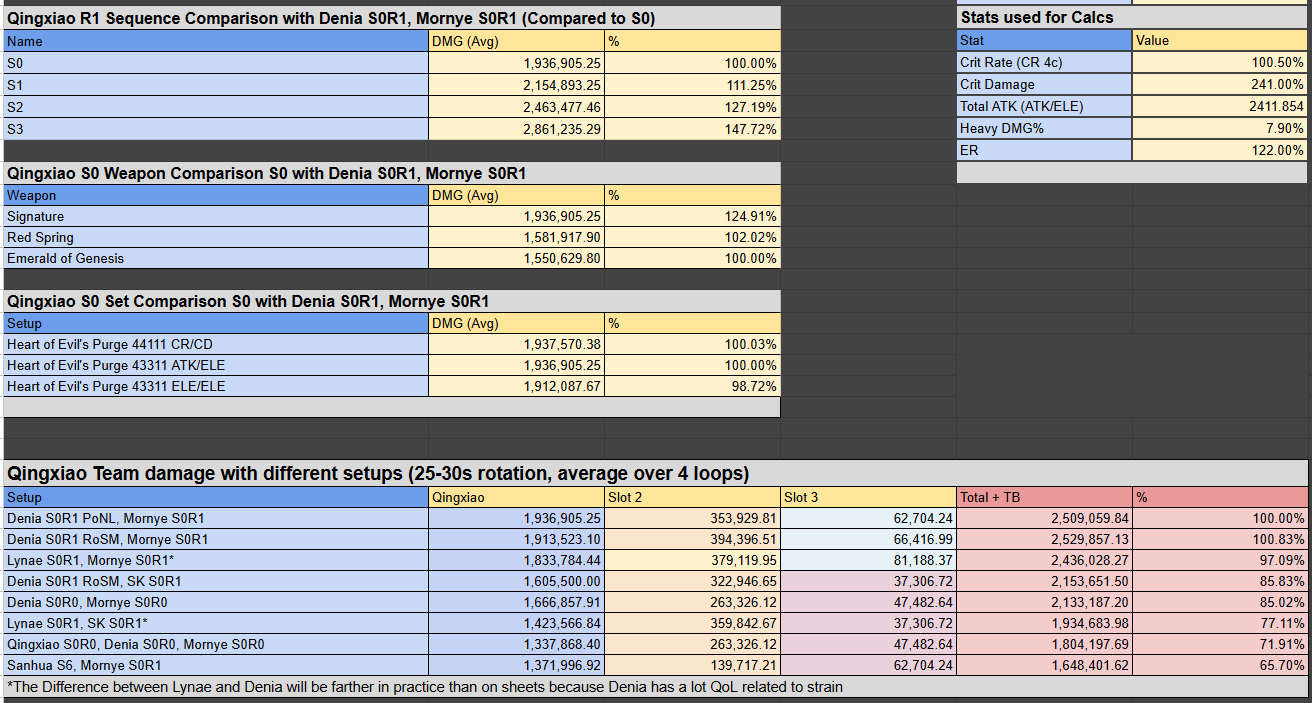Viewport: 1312px width, 703px height.
Task: Click the 1,912,087.67 damage cell
Action: [x=517, y=386]
